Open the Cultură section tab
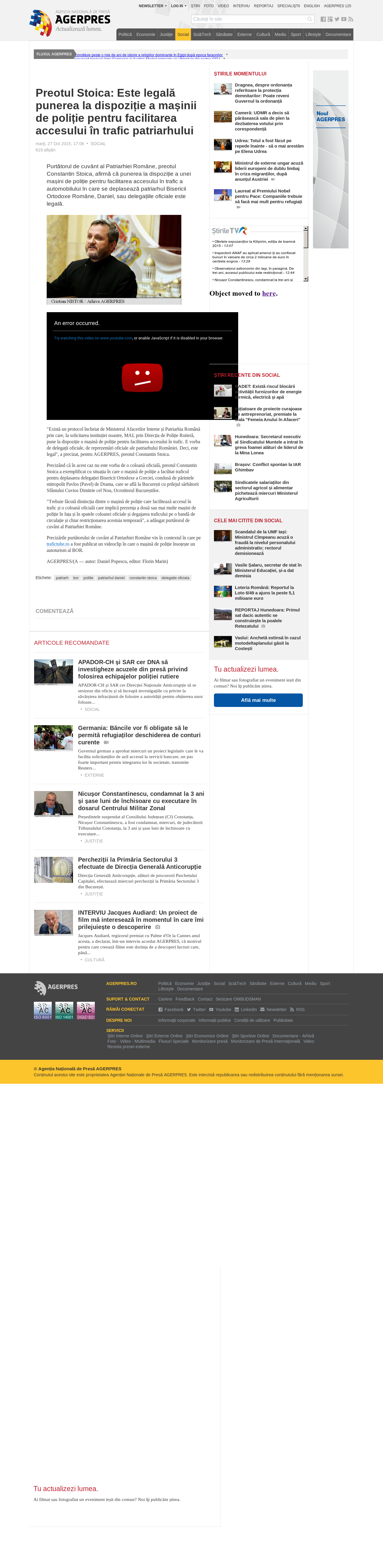 pyautogui.click(x=263, y=35)
